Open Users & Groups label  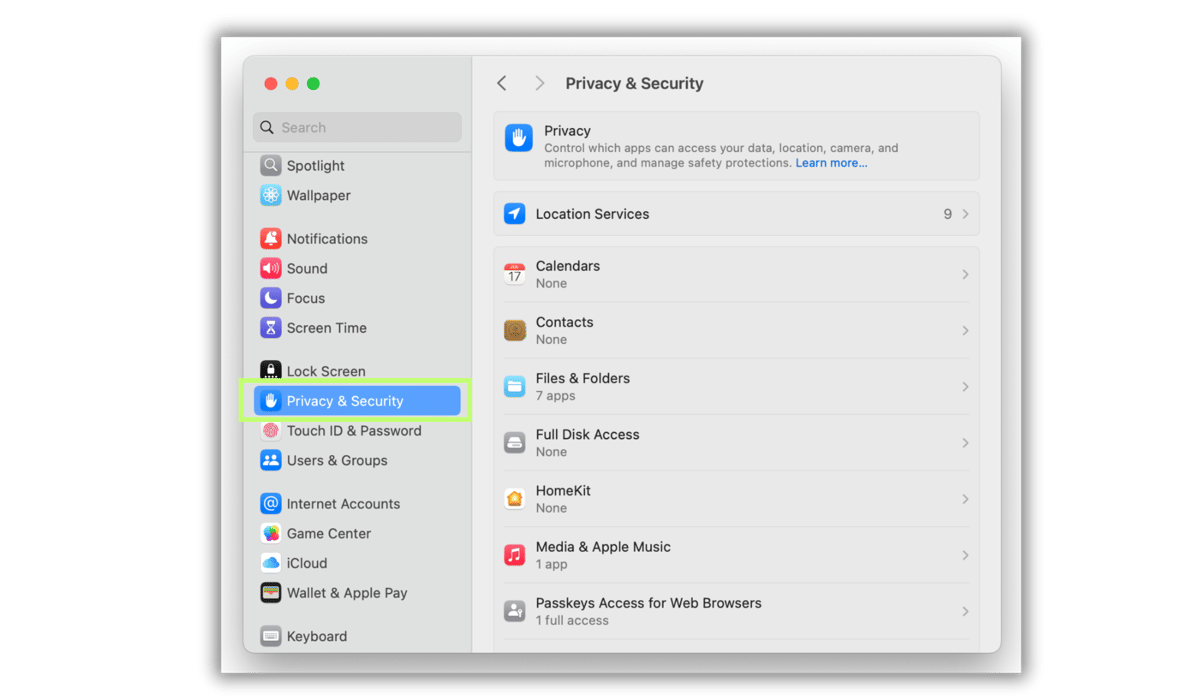click(337, 461)
